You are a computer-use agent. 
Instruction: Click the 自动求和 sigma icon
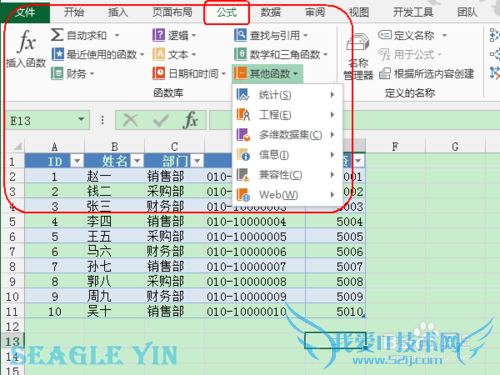click(57, 35)
